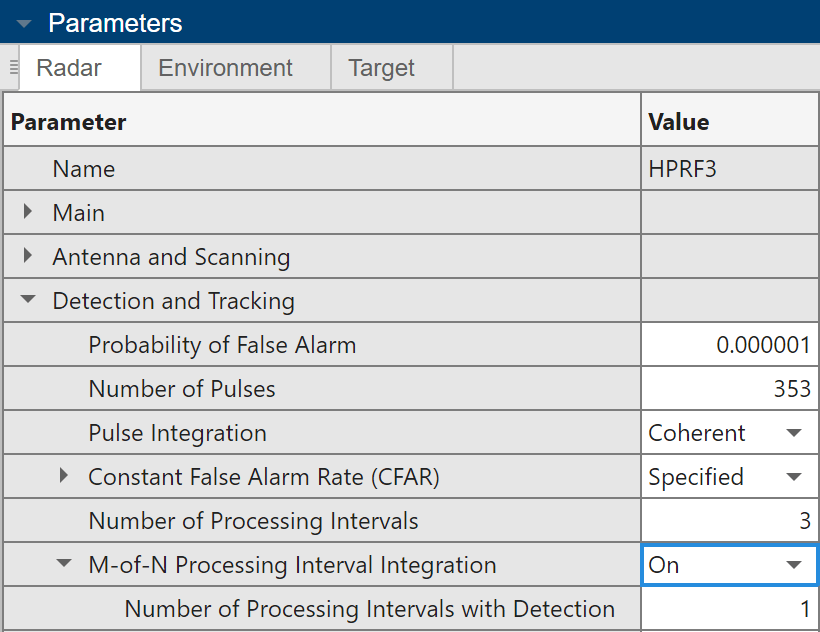820x632 pixels.
Task: Click the Processing Intervals with Detection value
Action: [x=728, y=609]
